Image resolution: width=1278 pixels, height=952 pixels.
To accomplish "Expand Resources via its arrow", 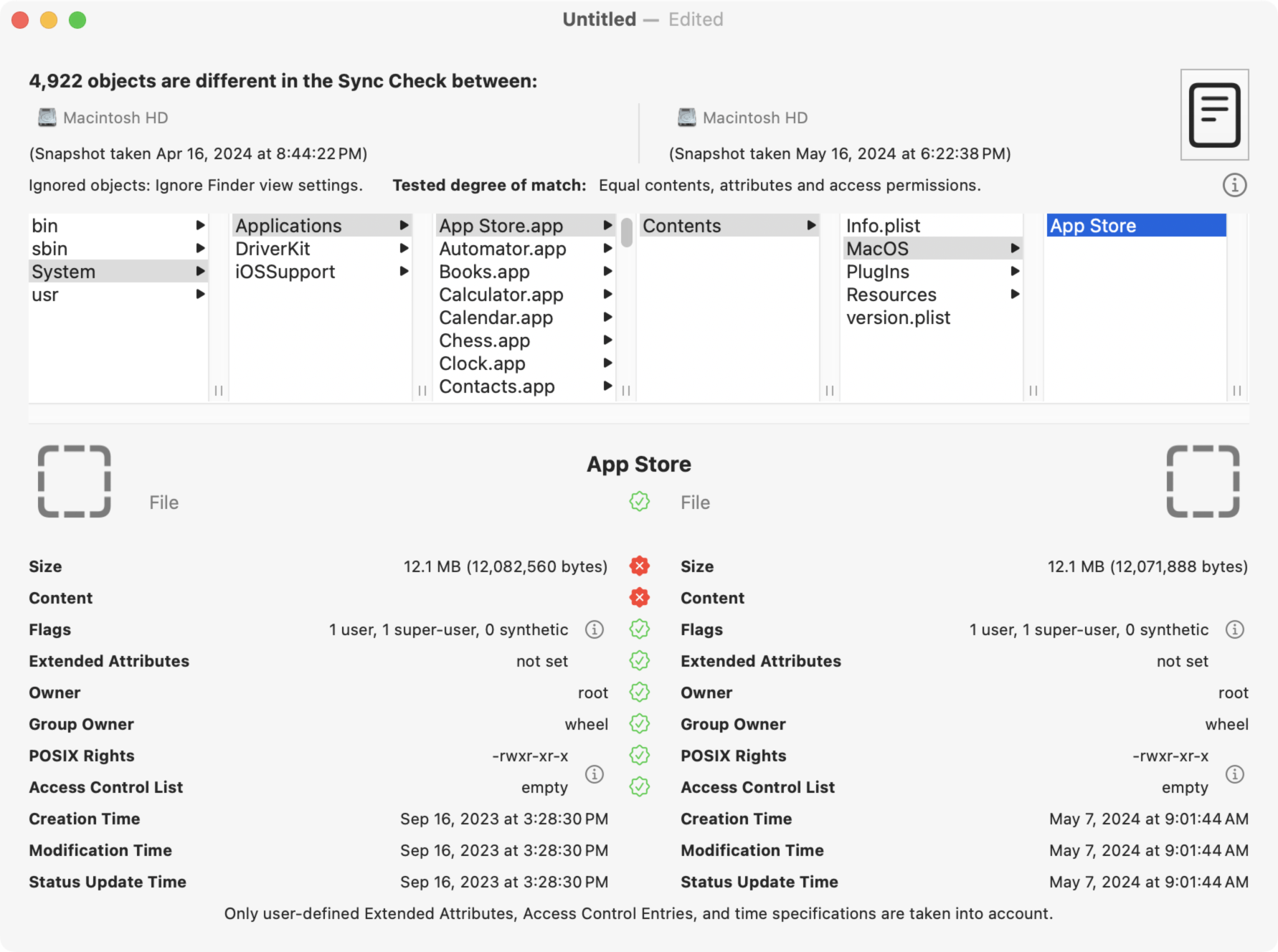I will point(1016,294).
